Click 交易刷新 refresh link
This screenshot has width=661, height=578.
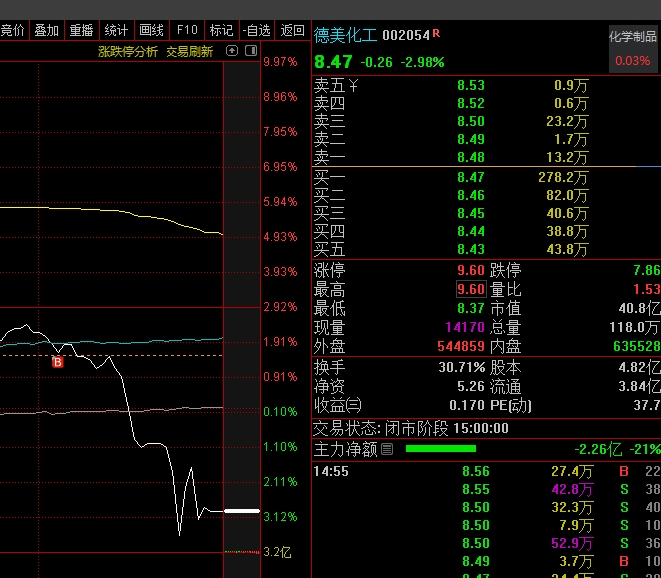pyautogui.click(x=190, y=52)
